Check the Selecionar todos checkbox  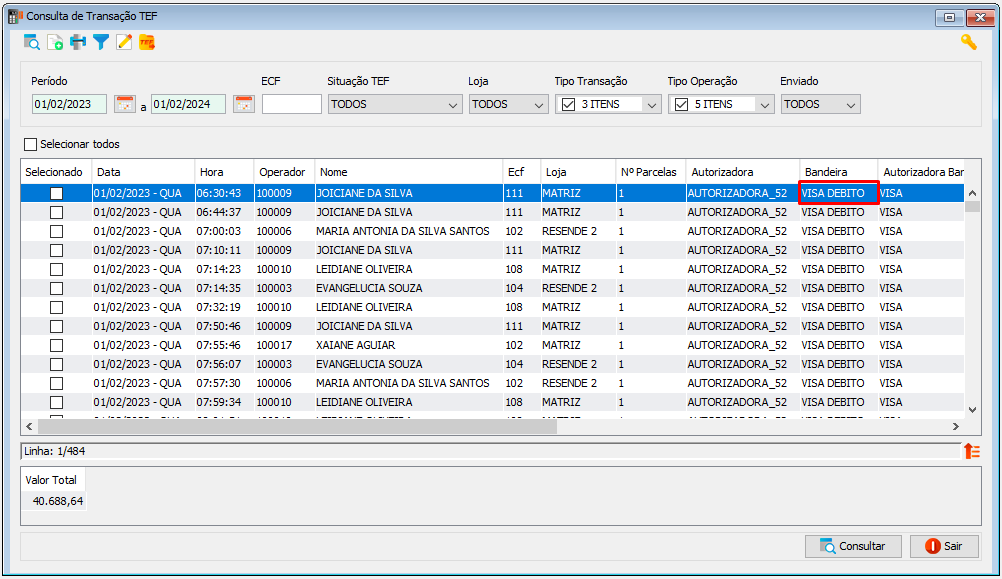pyautogui.click(x=30, y=144)
